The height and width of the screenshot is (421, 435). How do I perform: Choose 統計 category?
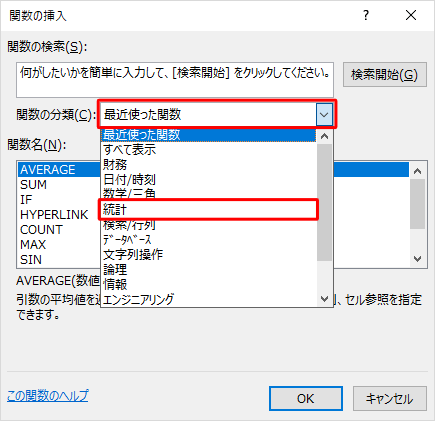click(209, 210)
